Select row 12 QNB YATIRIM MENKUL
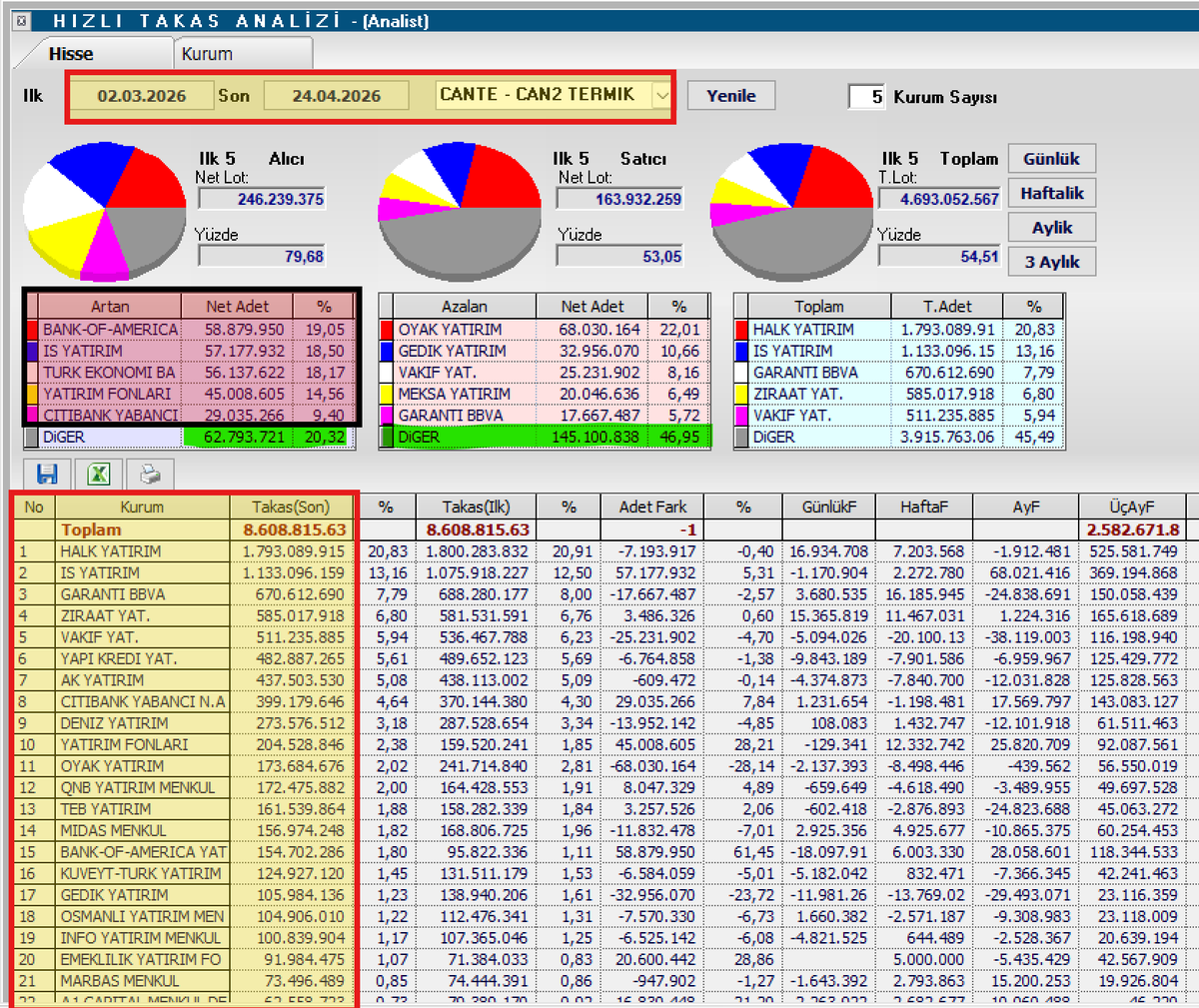This screenshot has height=1008, width=1199. [598, 787]
